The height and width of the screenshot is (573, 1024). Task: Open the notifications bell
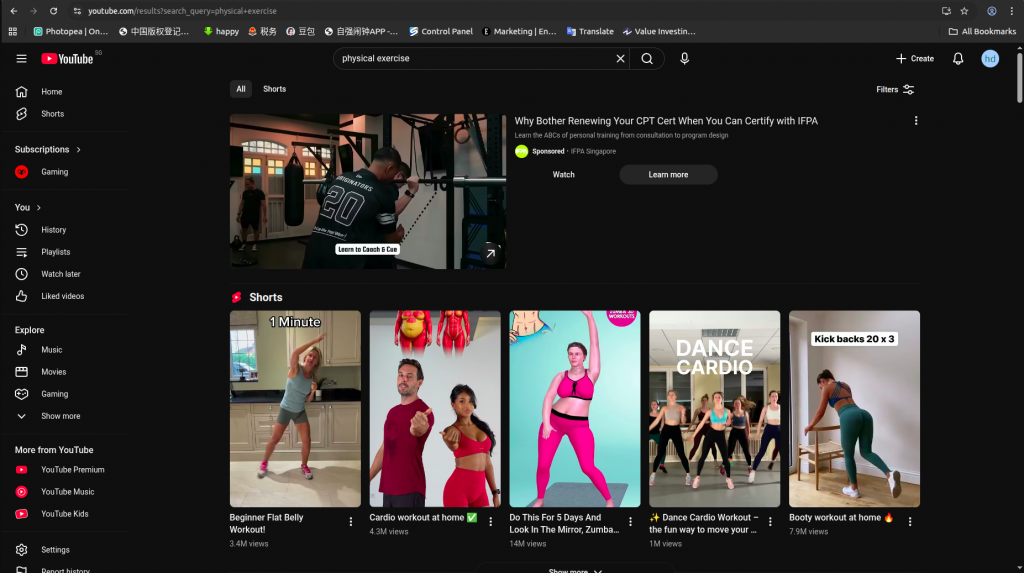(x=958, y=59)
